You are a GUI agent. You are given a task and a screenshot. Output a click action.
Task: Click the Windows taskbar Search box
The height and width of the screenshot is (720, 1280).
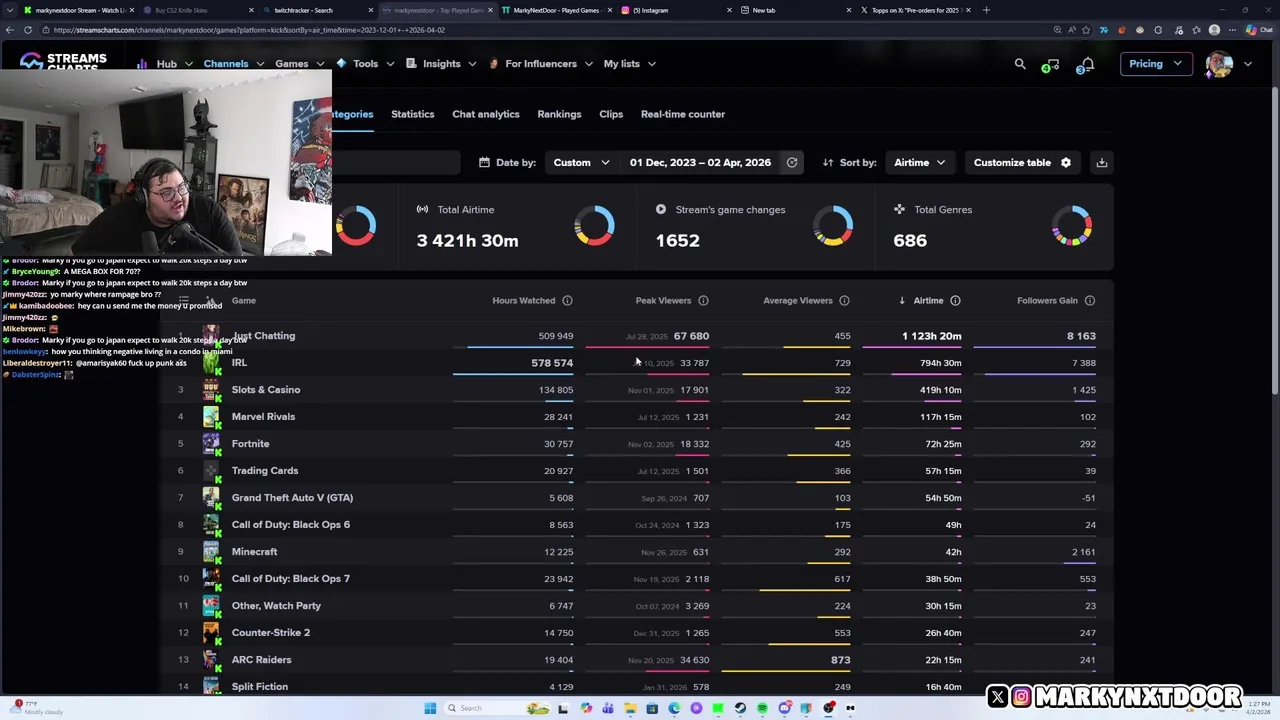pos(484,708)
